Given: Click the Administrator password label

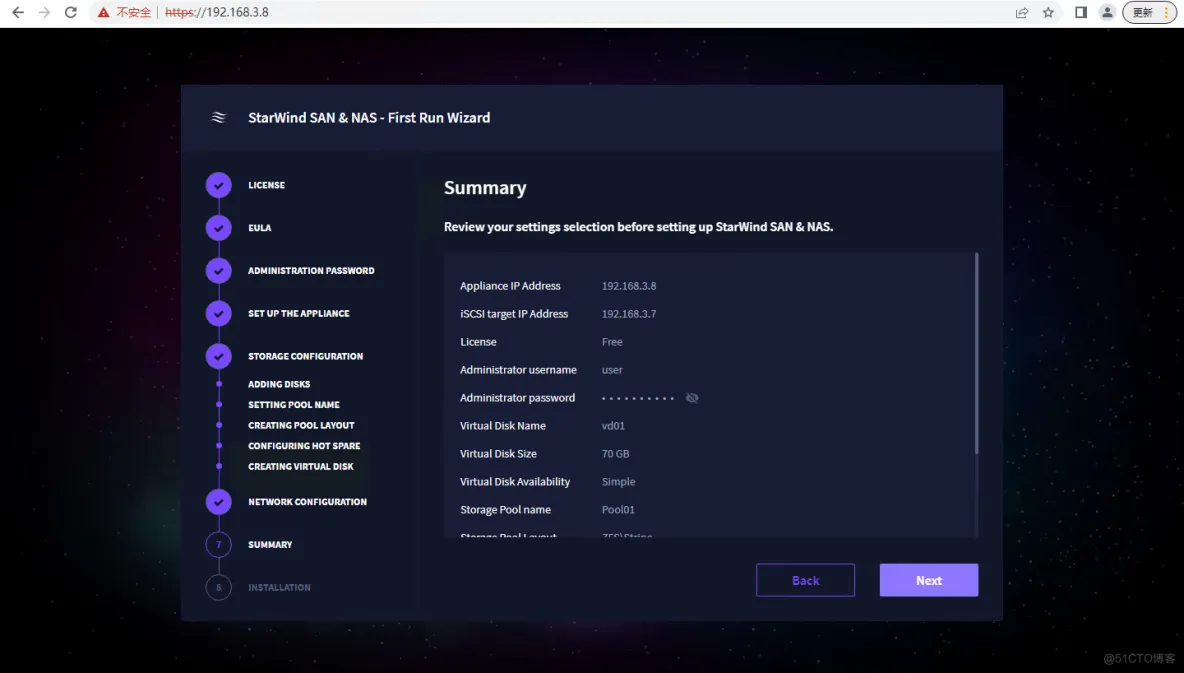Looking at the screenshot, I should coord(518,397).
